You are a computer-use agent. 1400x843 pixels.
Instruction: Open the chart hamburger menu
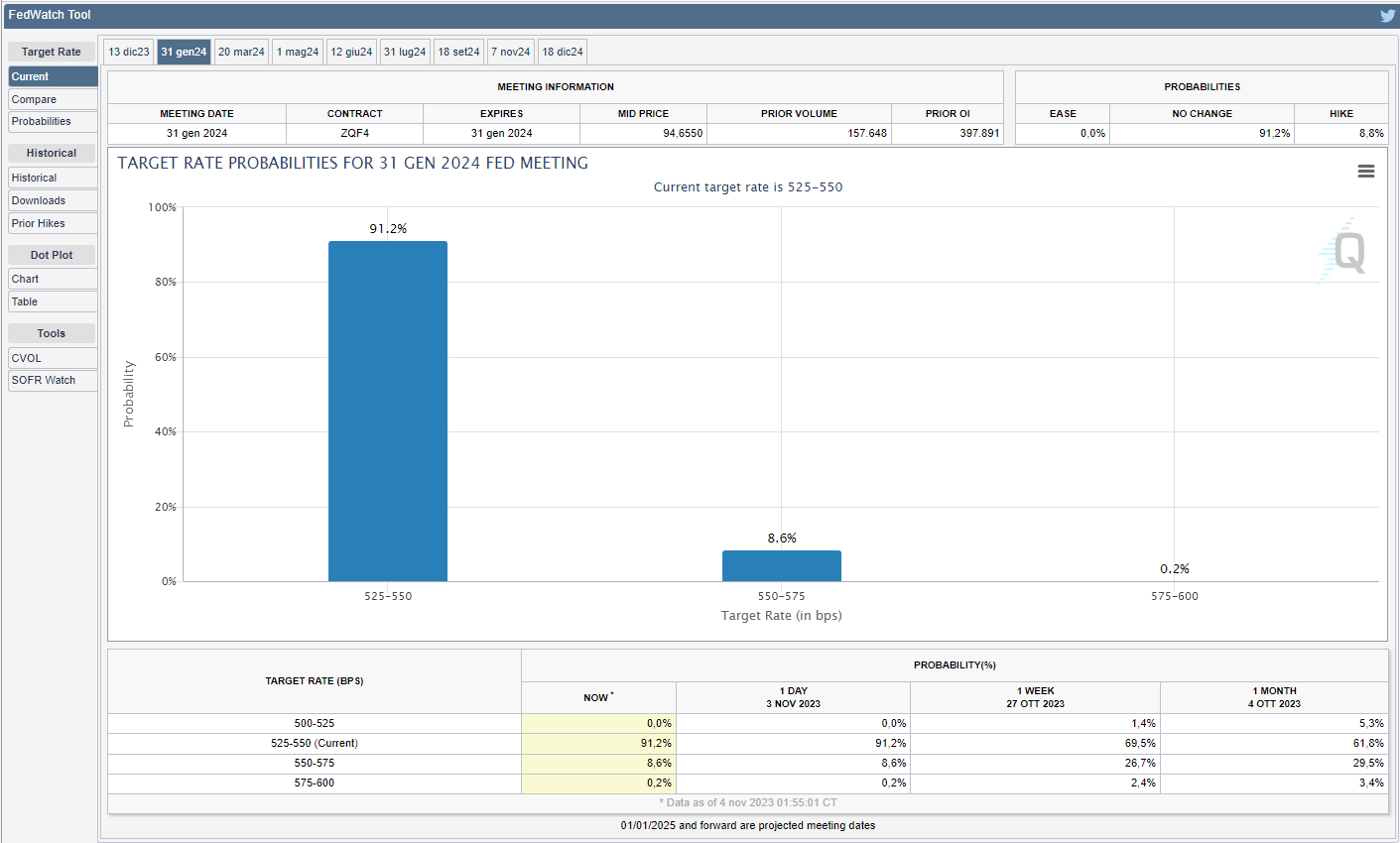click(x=1365, y=172)
